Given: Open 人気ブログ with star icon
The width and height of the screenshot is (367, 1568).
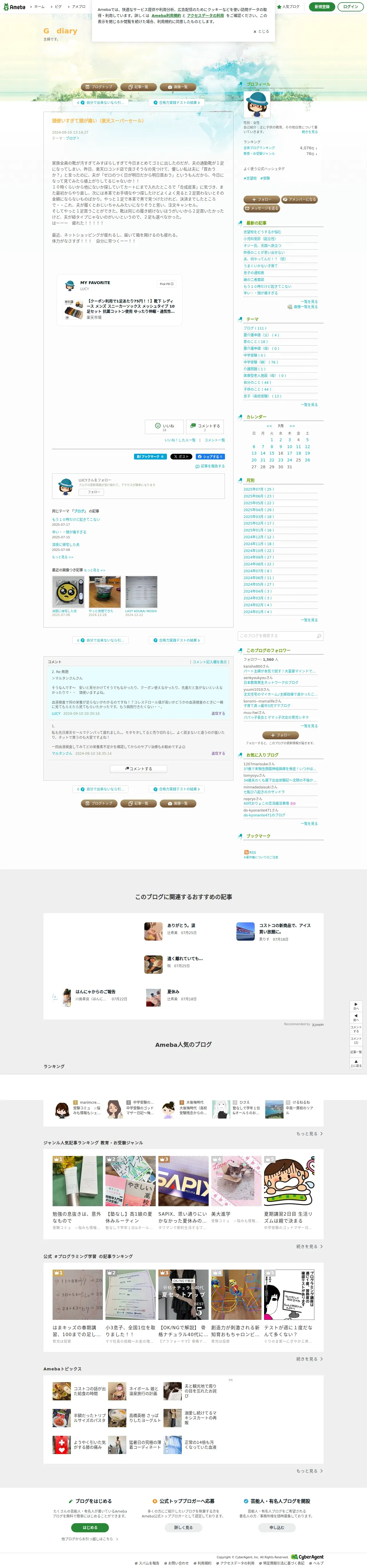Looking at the screenshot, I should tap(288, 7).
